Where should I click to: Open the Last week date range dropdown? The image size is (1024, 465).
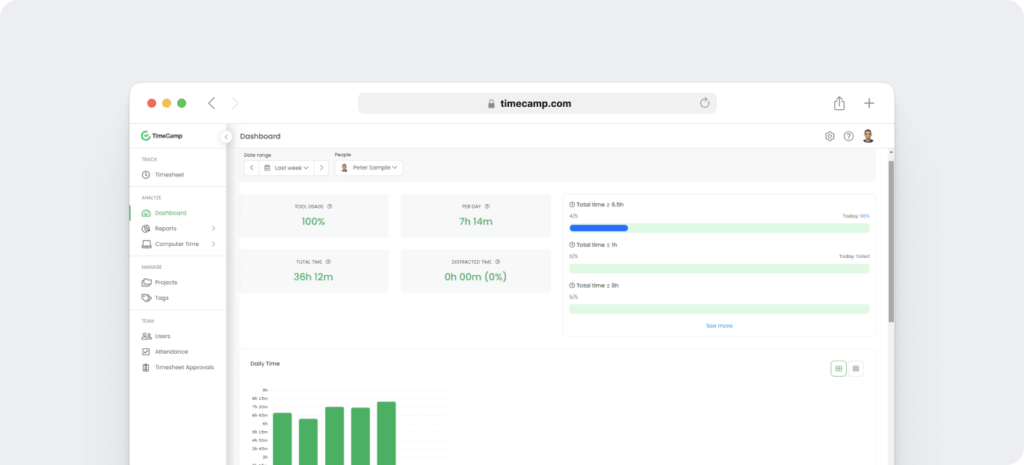click(286, 168)
